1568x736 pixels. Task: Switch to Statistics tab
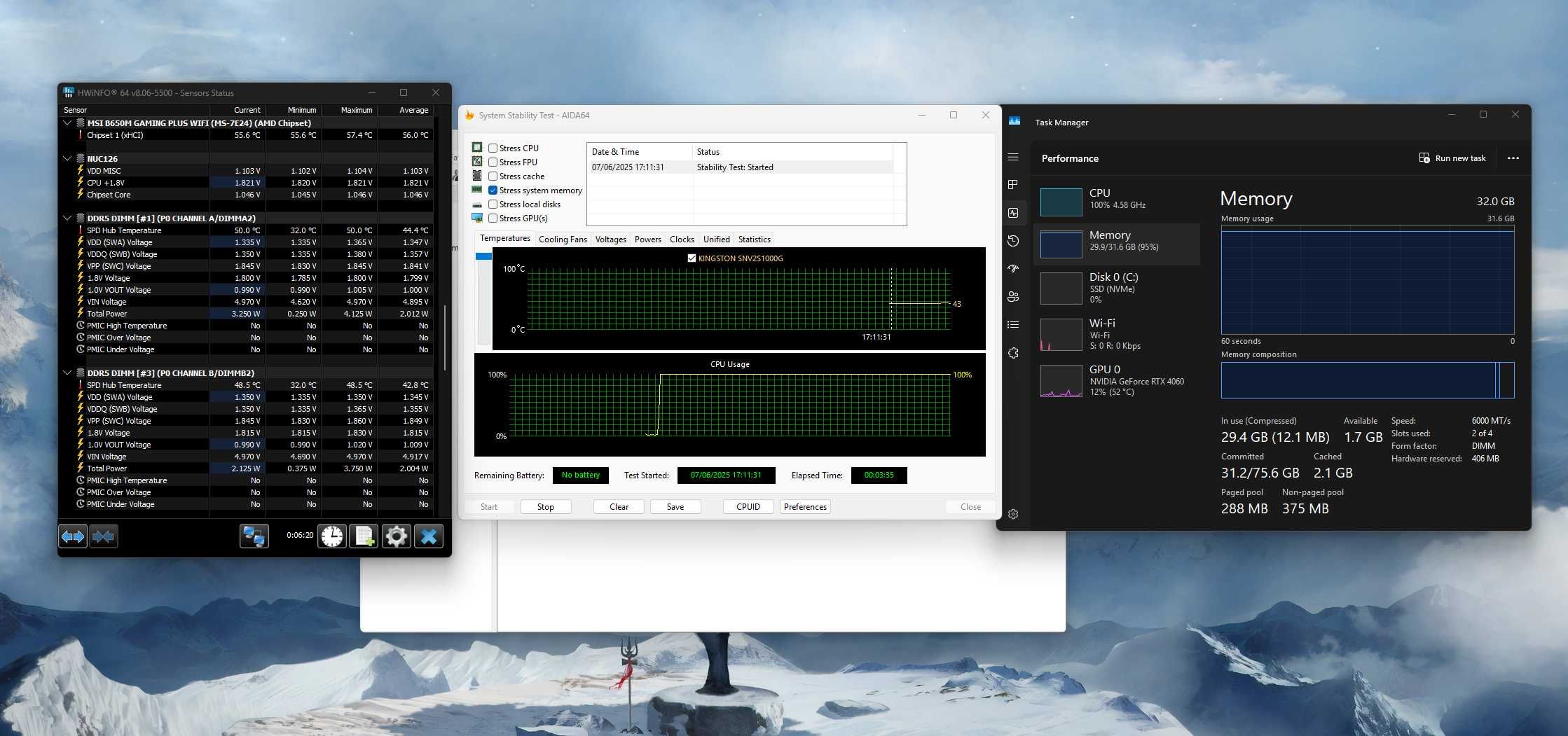point(754,239)
